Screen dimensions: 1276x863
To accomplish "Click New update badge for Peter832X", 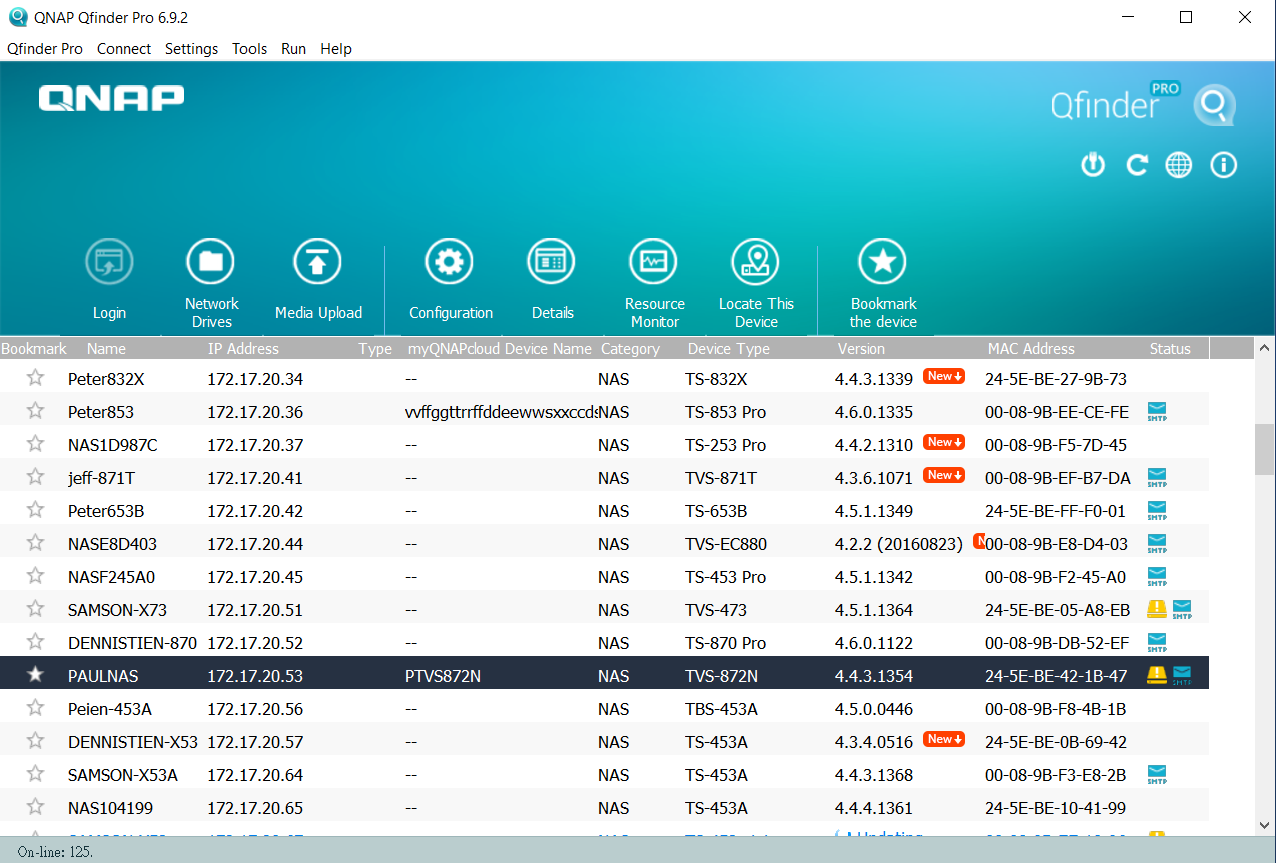I will pyautogui.click(x=944, y=377).
